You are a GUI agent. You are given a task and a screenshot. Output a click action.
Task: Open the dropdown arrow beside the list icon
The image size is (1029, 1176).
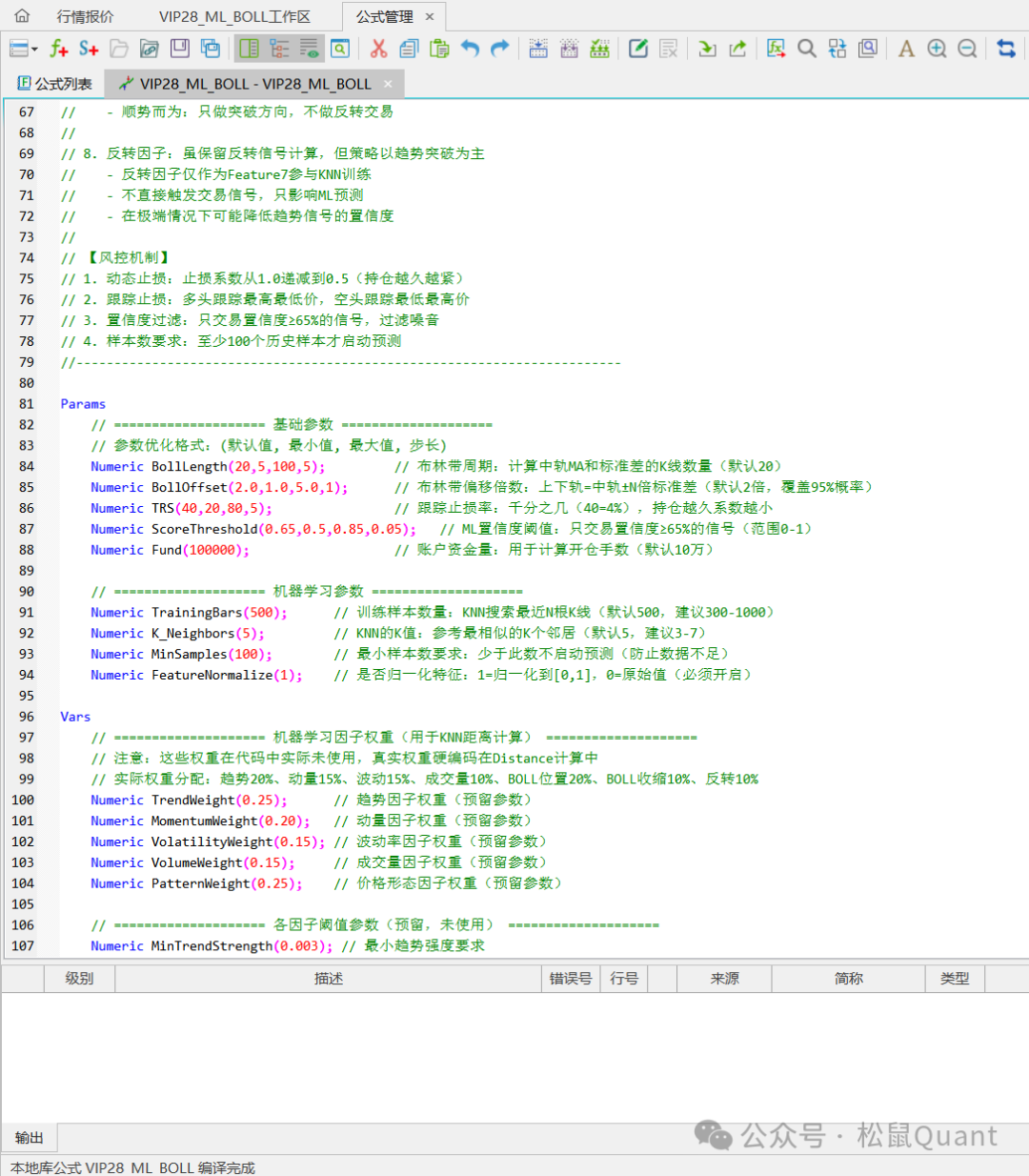click(35, 49)
